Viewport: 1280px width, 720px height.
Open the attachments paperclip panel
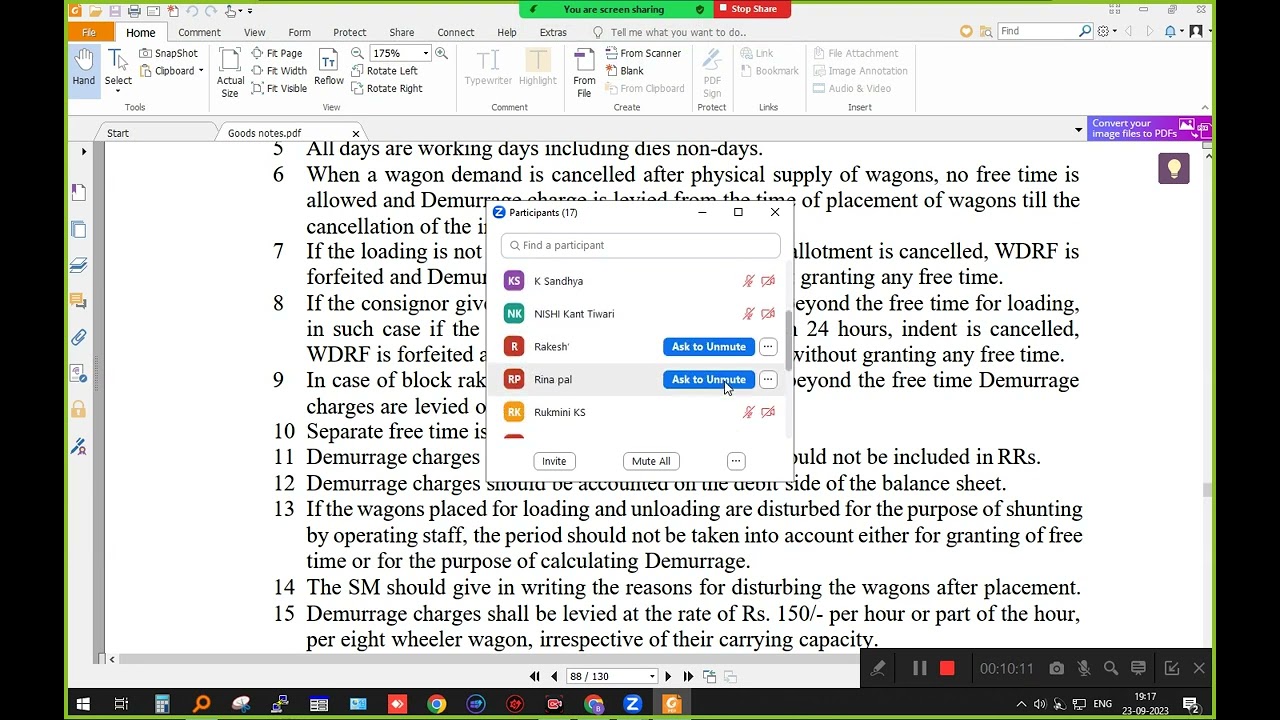pos(79,337)
